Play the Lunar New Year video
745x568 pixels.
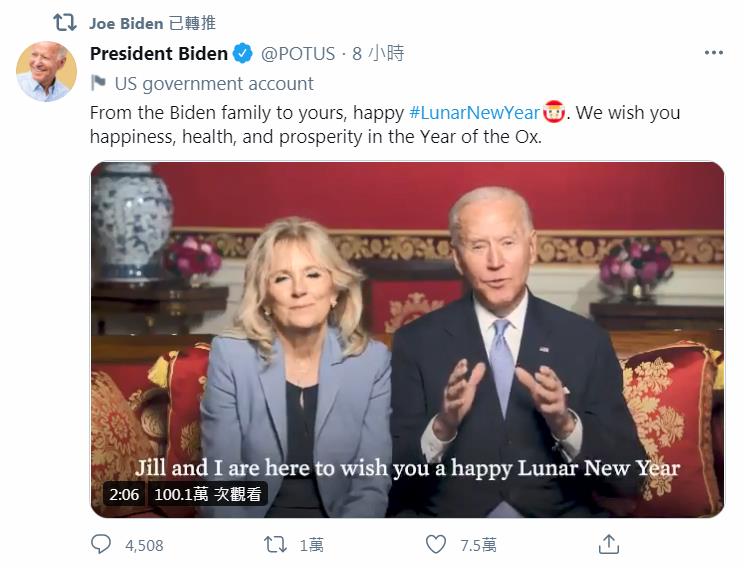pyautogui.click(x=407, y=338)
